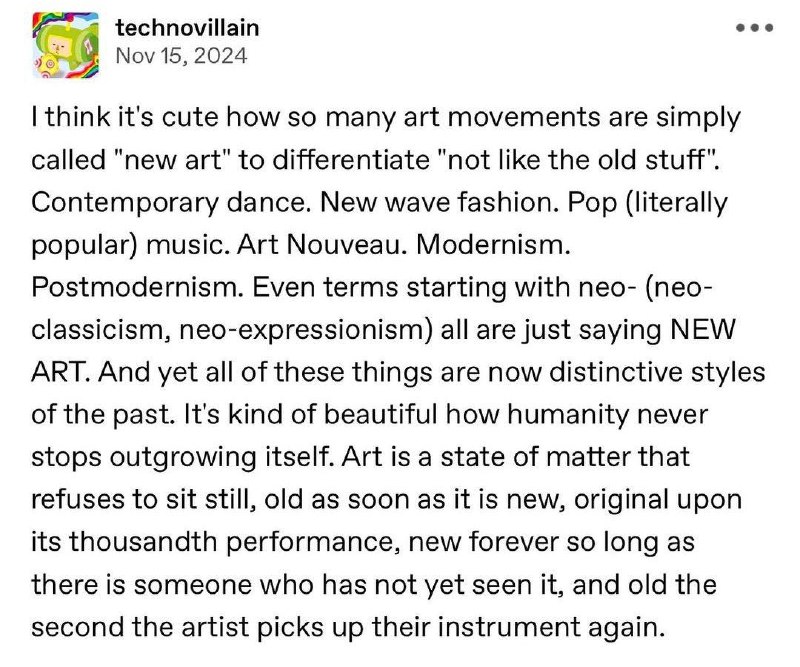
Task: Click the Nov 15, 2024 post date
Action: 181,56
